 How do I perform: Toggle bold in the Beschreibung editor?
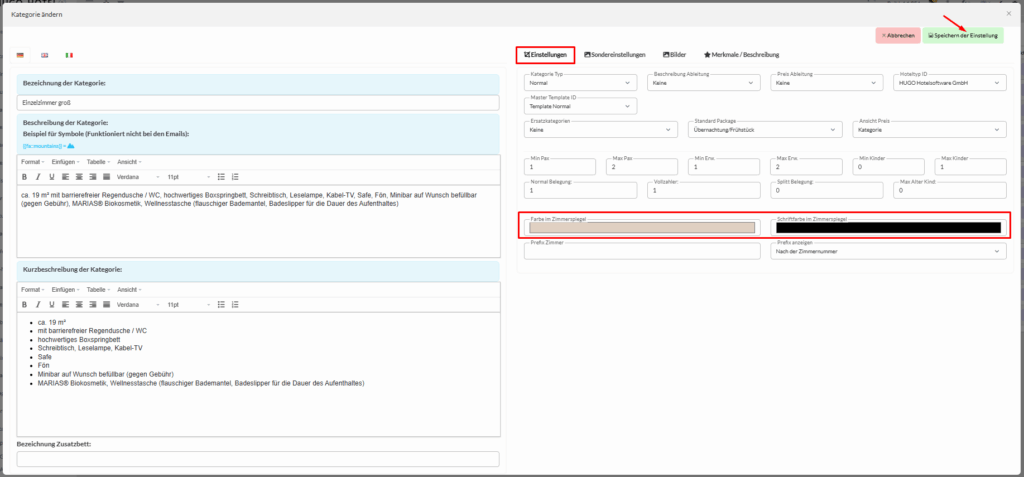point(24,176)
